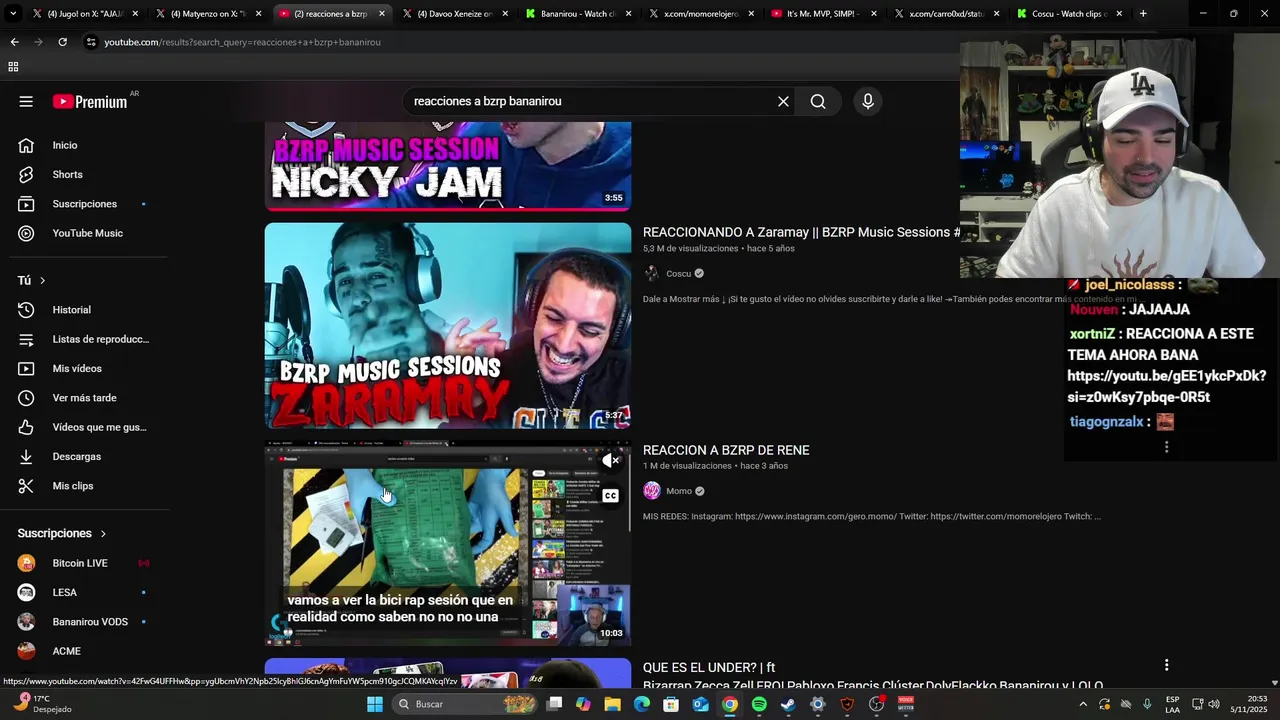
Task: Close the reacciones a bzrp tab
Action: (x=381, y=14)
